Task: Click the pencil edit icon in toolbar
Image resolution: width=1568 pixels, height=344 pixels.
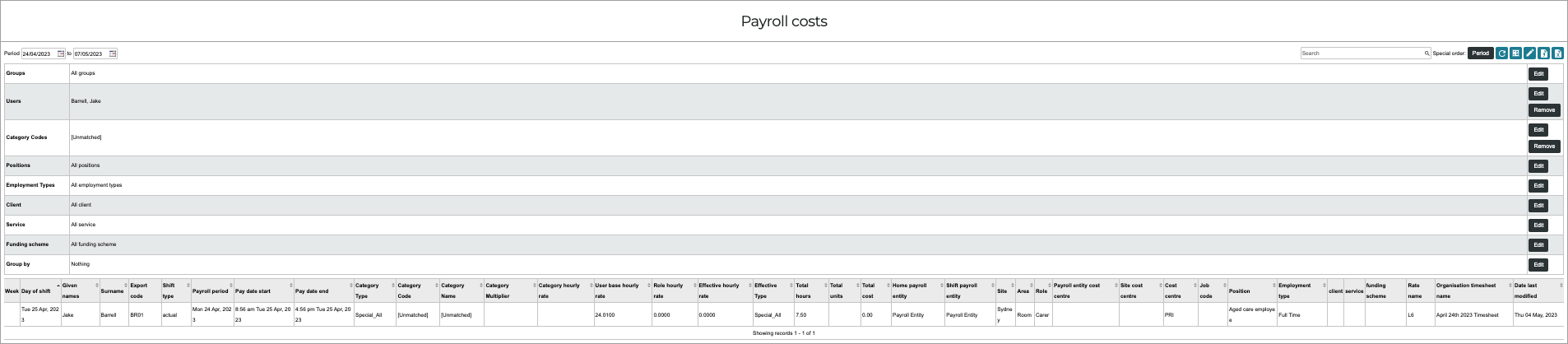Action: [x=1529, y=53]
